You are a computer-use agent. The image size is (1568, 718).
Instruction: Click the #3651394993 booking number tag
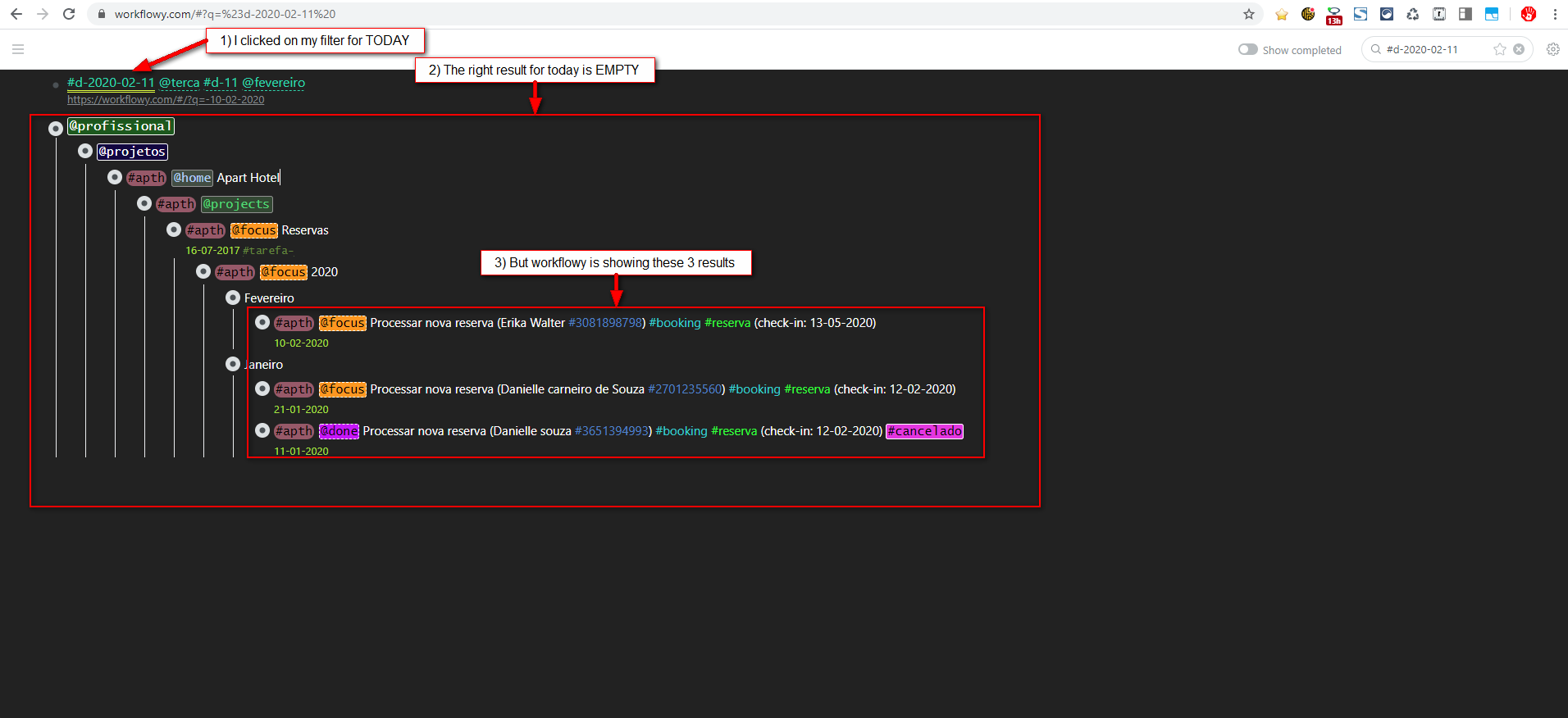point(612,431)
